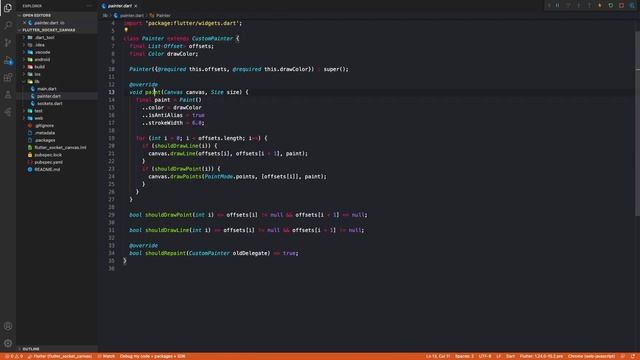Open the Explorer view in activity bar
This screenshot has width=640, height=360.
(x=8, y=7)
